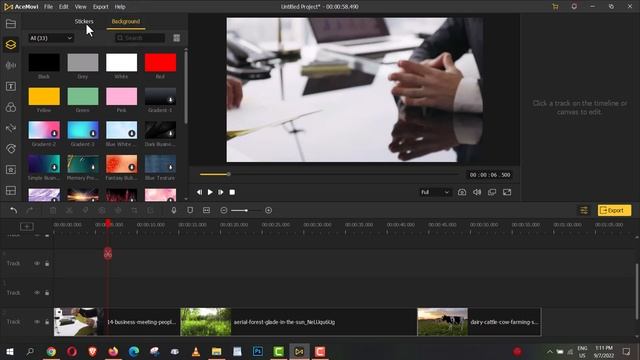640x360 pixels.
Task: Click the Crop icon in timeline toolbar
Action: click(x=134, y=210)
